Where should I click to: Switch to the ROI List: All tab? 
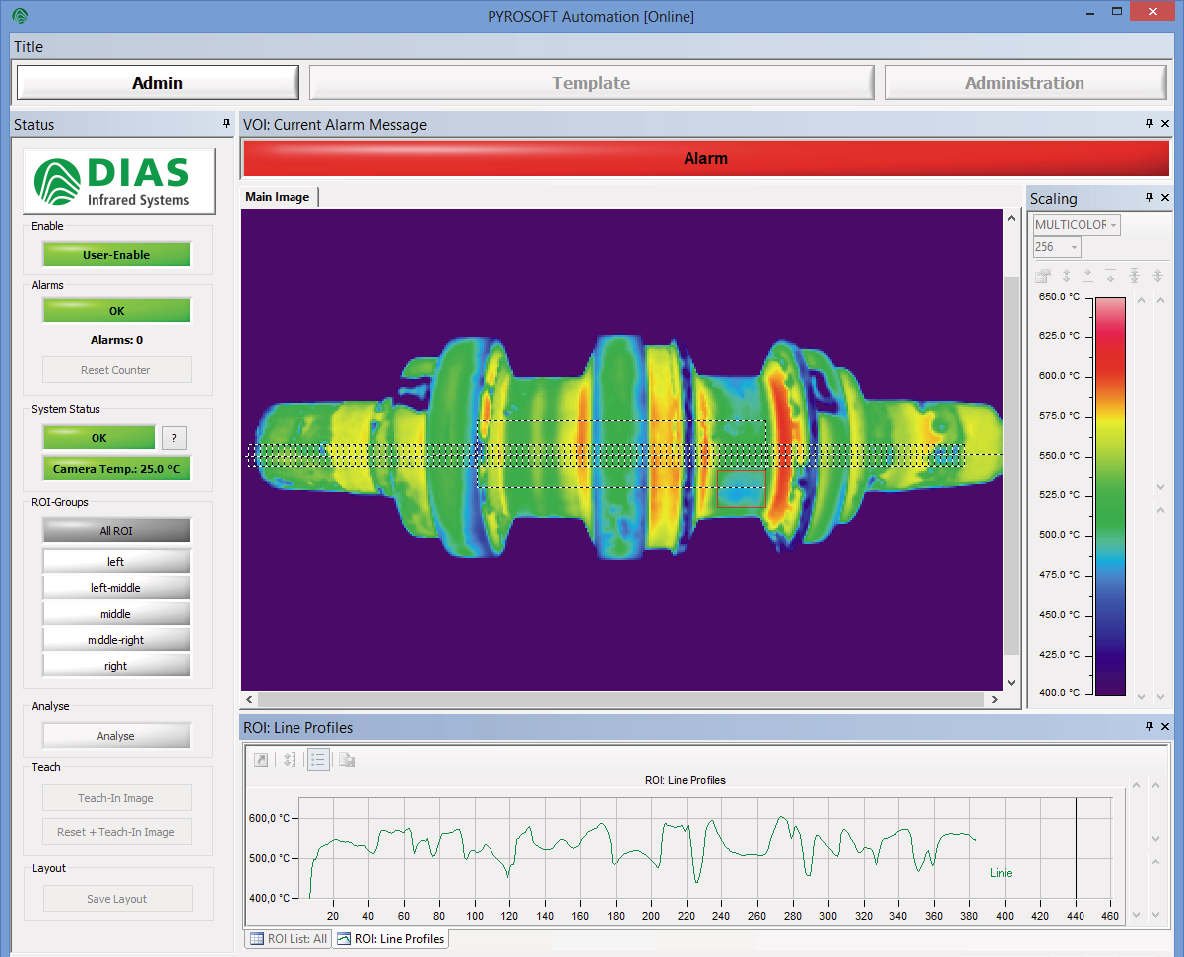pyautogui.click(x=288, y=939)
